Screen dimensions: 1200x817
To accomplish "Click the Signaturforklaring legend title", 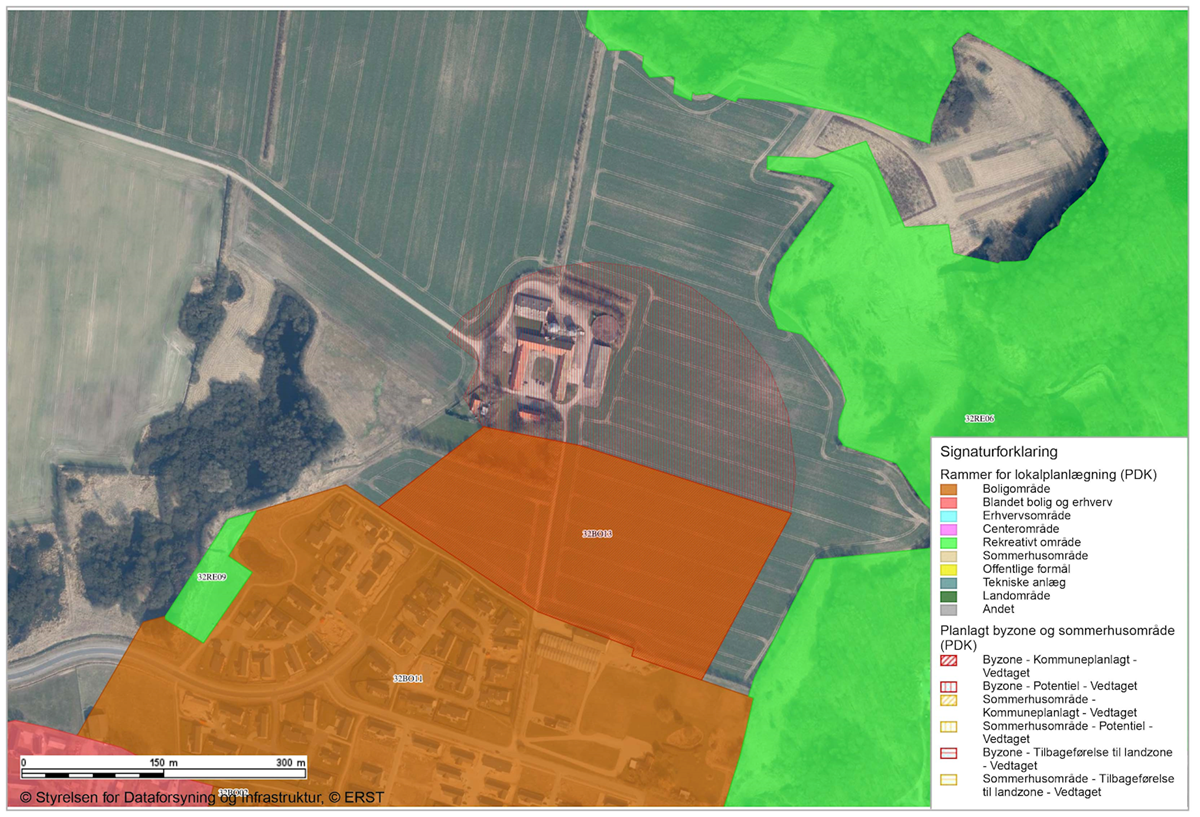I will 996,452.
